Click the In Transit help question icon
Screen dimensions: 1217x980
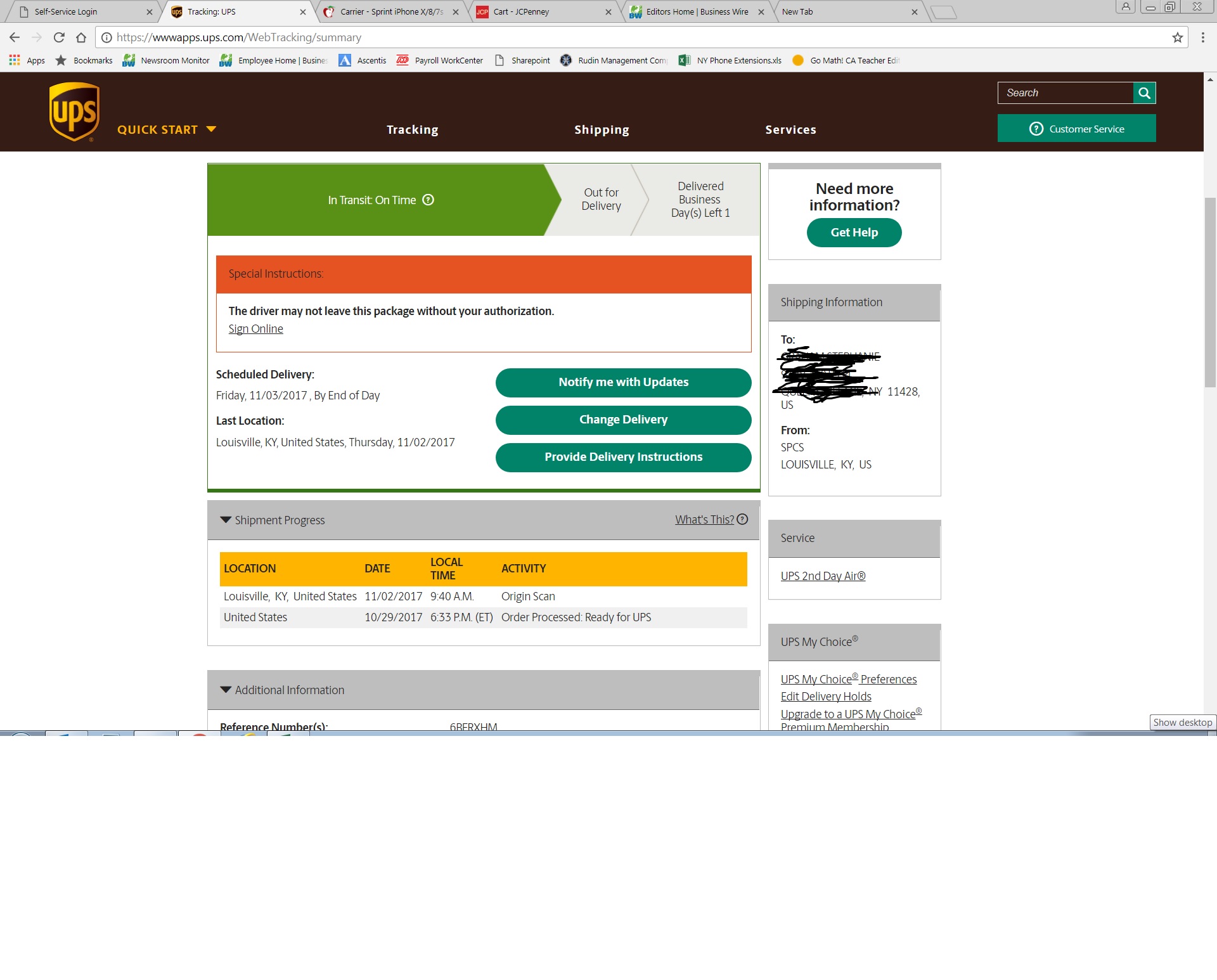pos(428,200)
